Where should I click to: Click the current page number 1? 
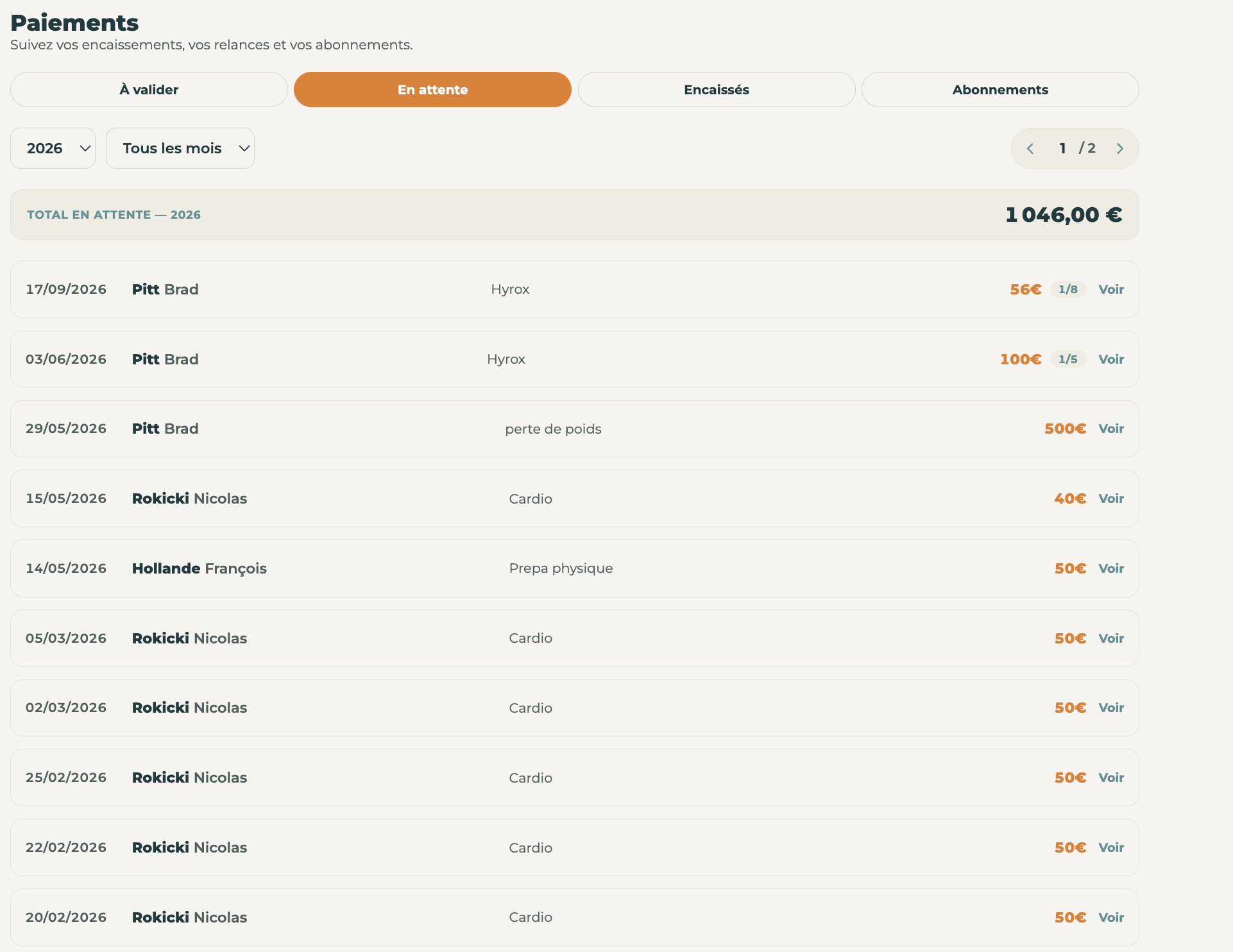1063,148
